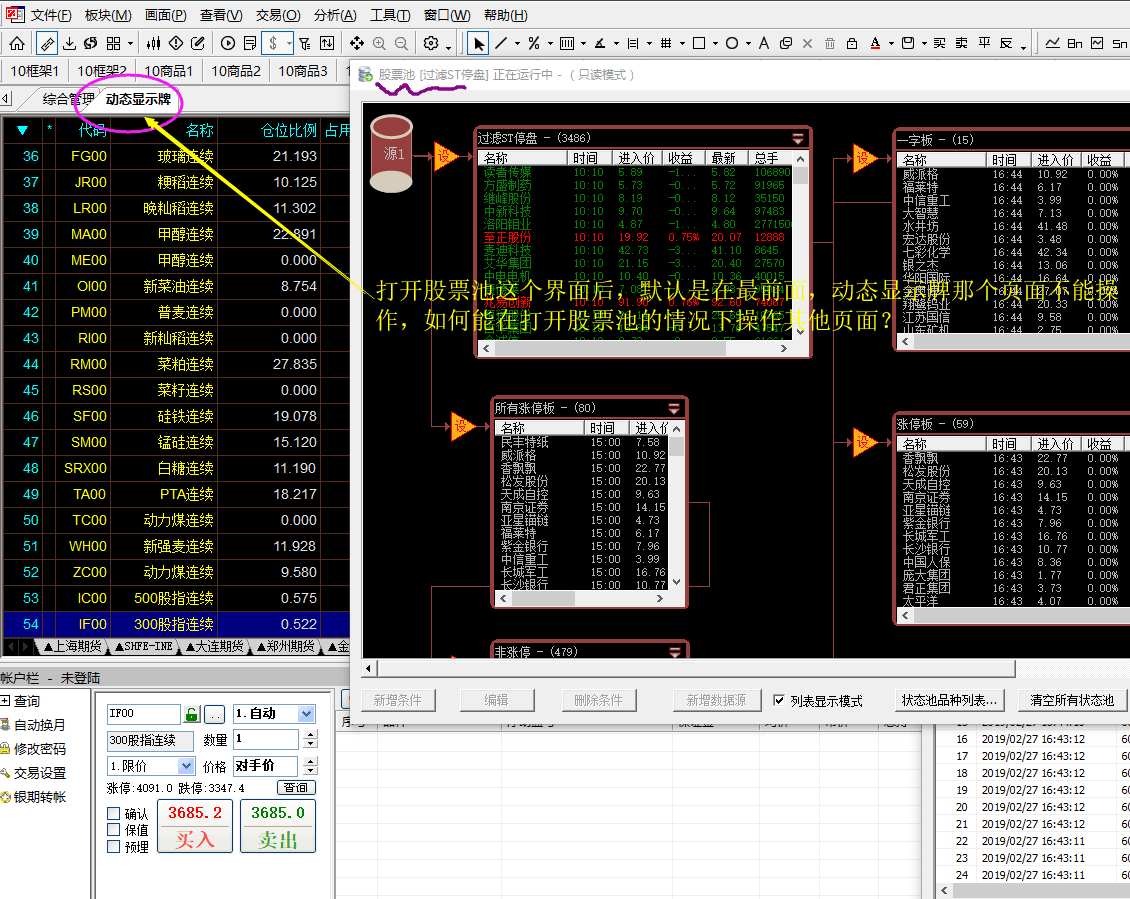The height and width of the screenshot is (899, 1130).
Task: Select the percent retracement drawing tool
Action: click(534, 43)
